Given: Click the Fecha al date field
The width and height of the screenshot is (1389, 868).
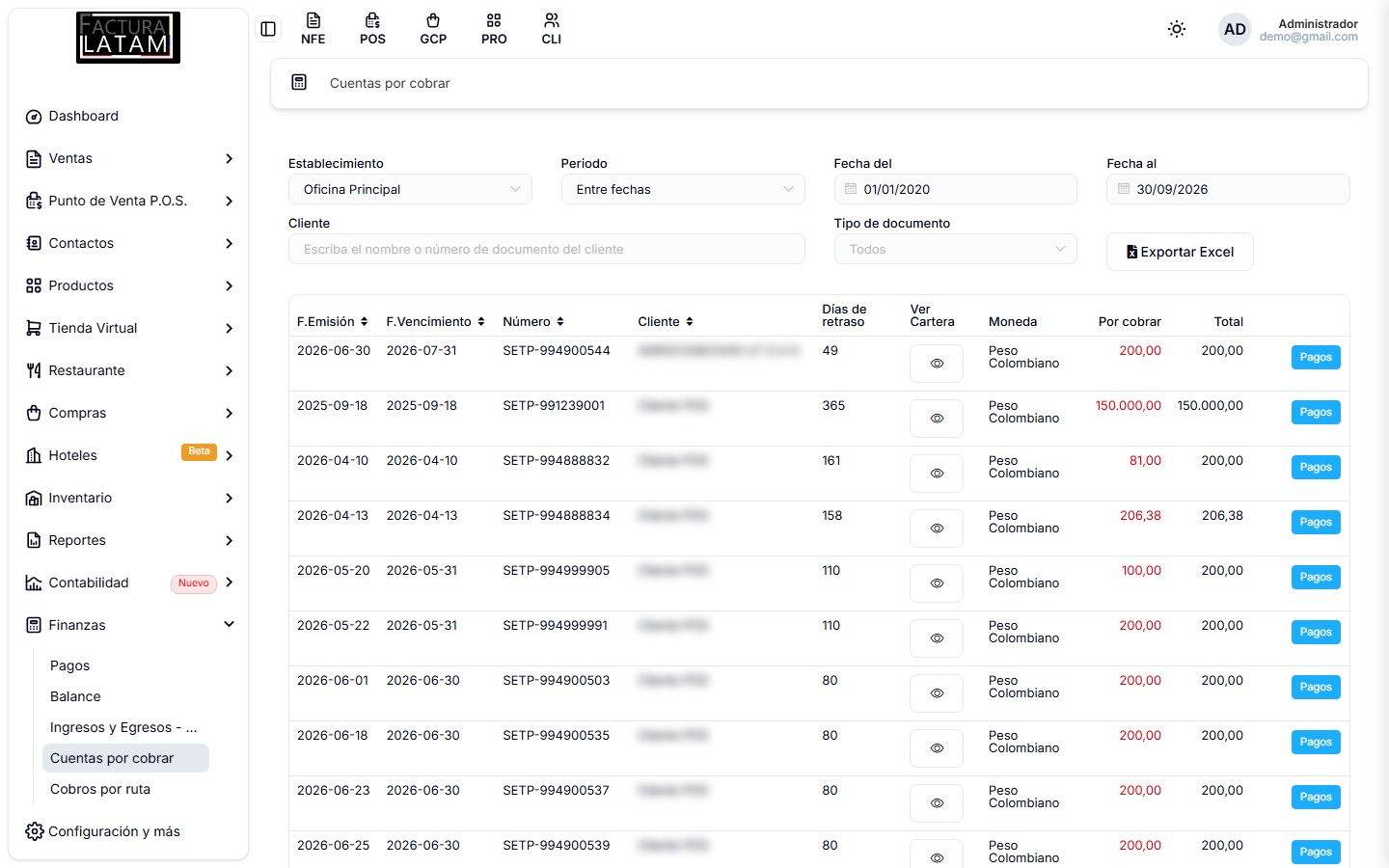Looking at the screenshot, I should 1228,189.
